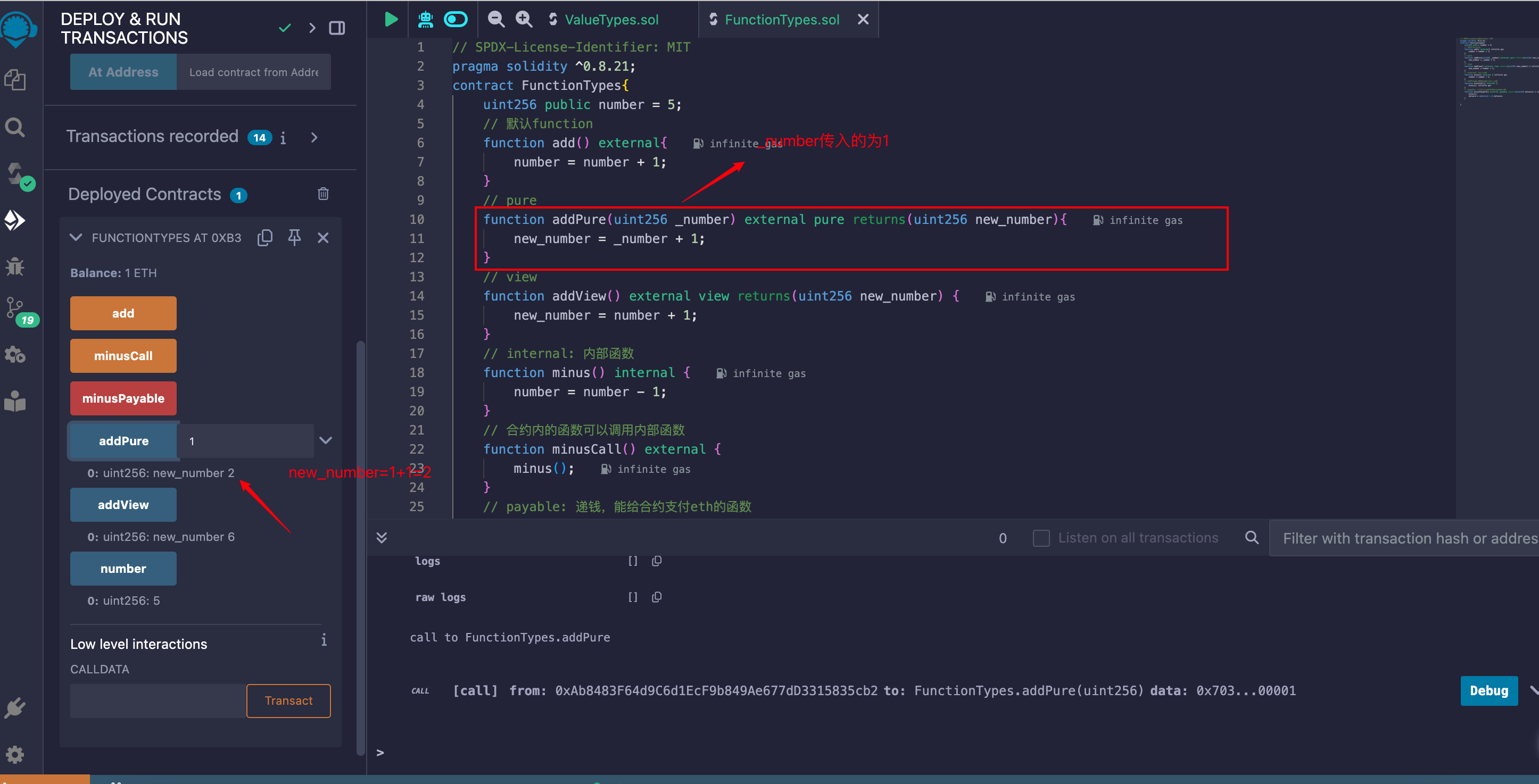Copy deployed contract address
The height and width of the screenshot is (784, 1539).
click(264, 238)
